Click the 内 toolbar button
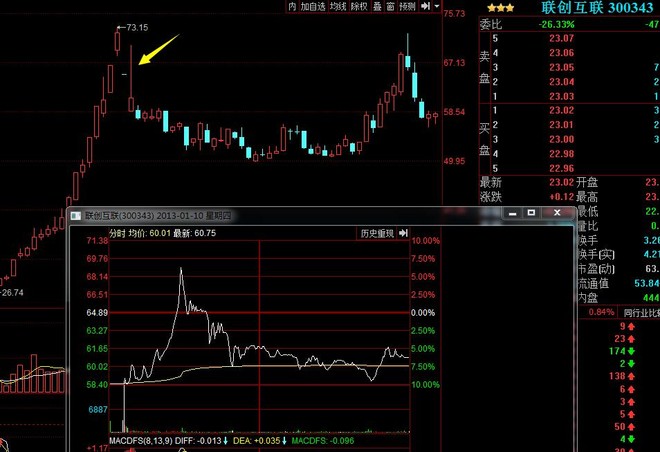660x452 pixels. pyautogui.click(x=292, y=6)
